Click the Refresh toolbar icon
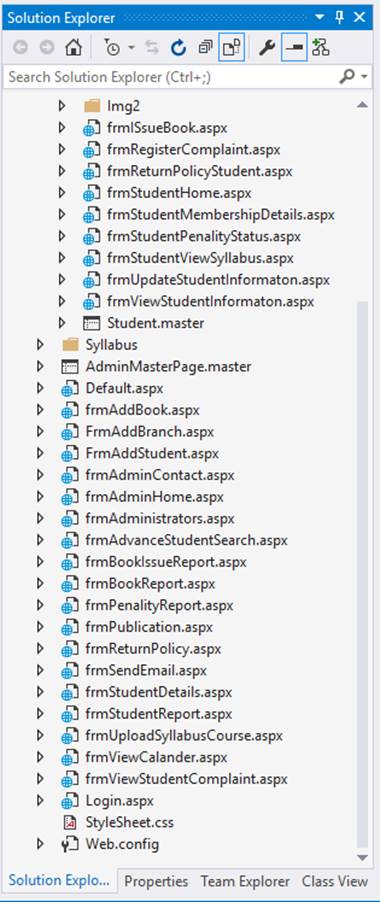The width and height of the screenshot is (380, 902). point(179,48)
